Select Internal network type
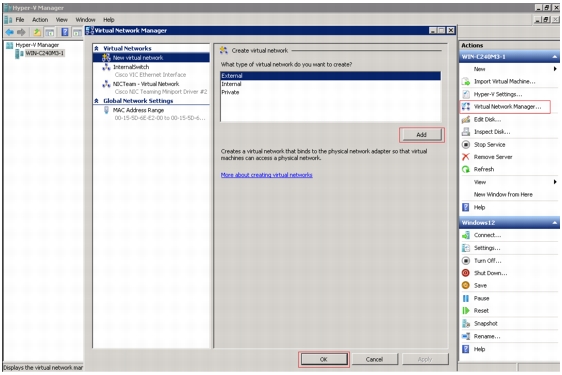Screen dimensions: 562x375 (x=330, y=84)
